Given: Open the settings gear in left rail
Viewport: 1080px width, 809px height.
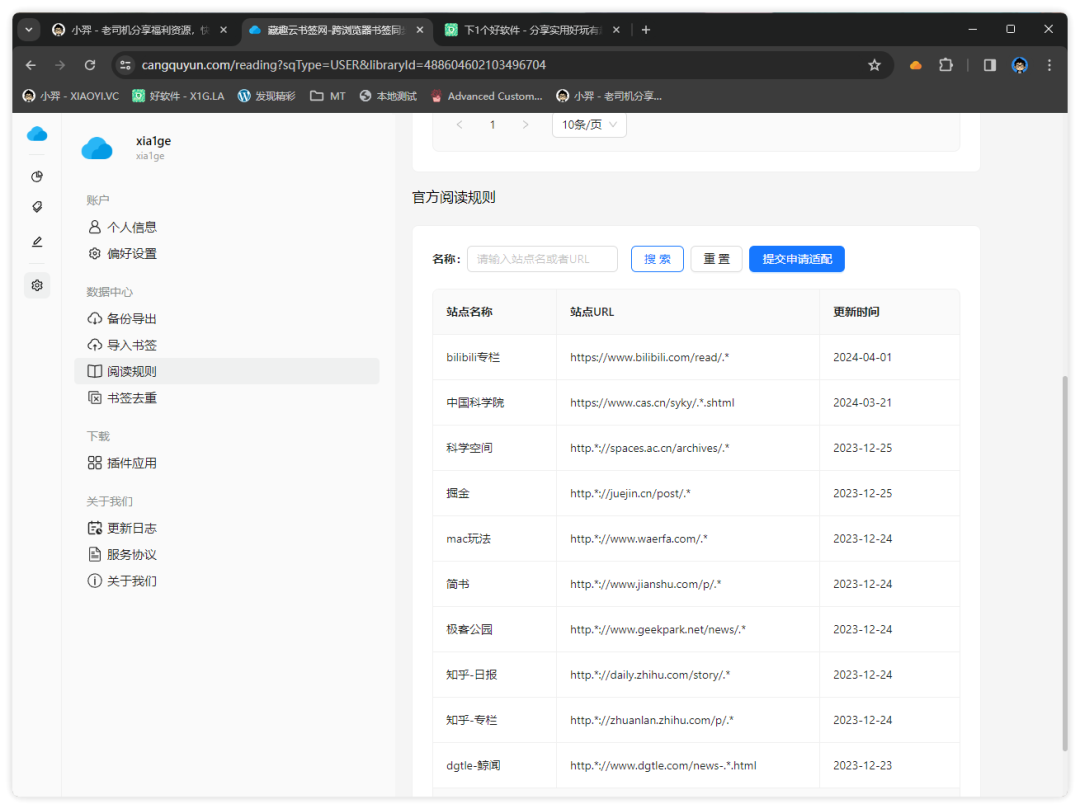Looking at the screenshot, I should click(37, 285).
